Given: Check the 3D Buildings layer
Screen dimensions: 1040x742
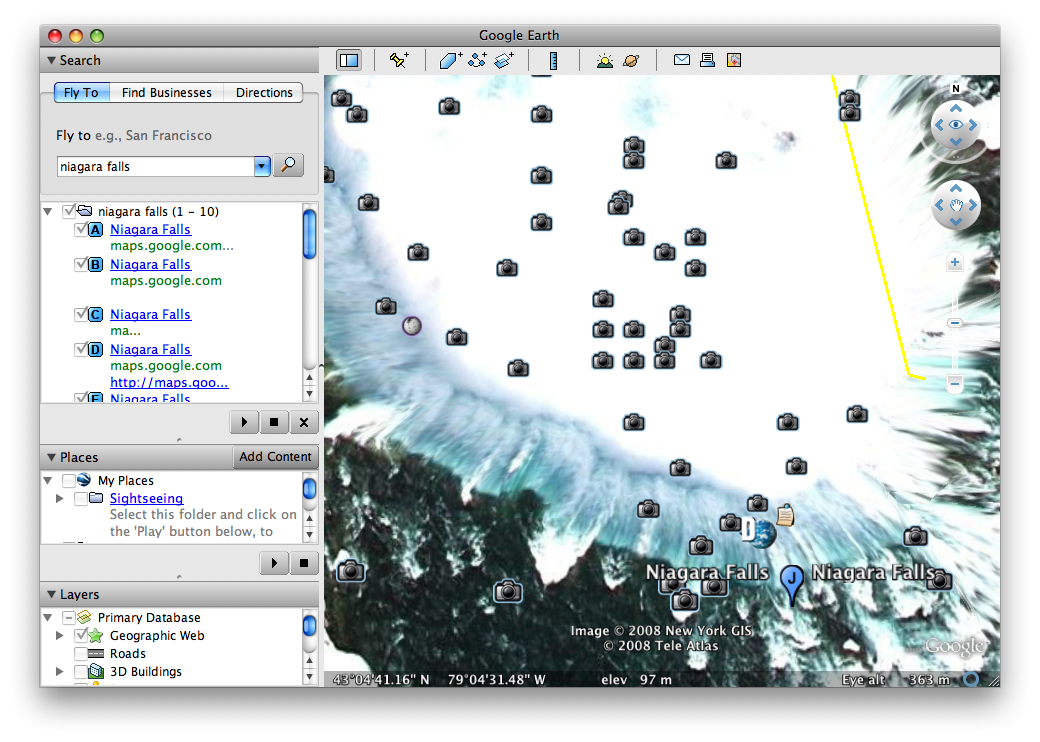Looking at the screenshot, I should [x=81, y=672].
